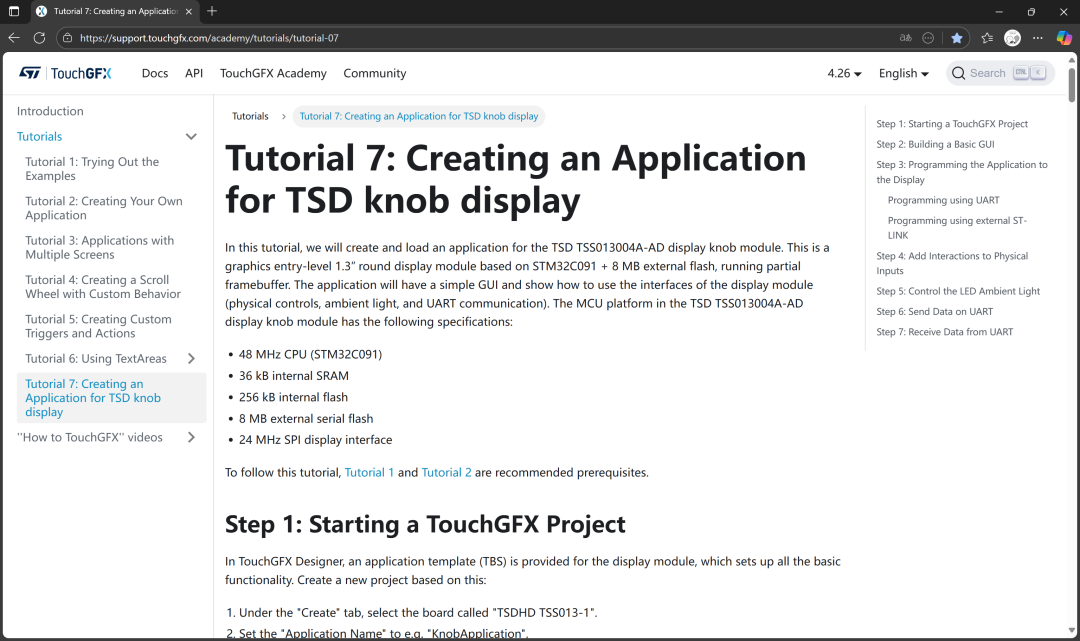The image size is (1080, 641).
Task: Expand the Tutorial 6: Using TextAreas item
Action: coord(191,359)
